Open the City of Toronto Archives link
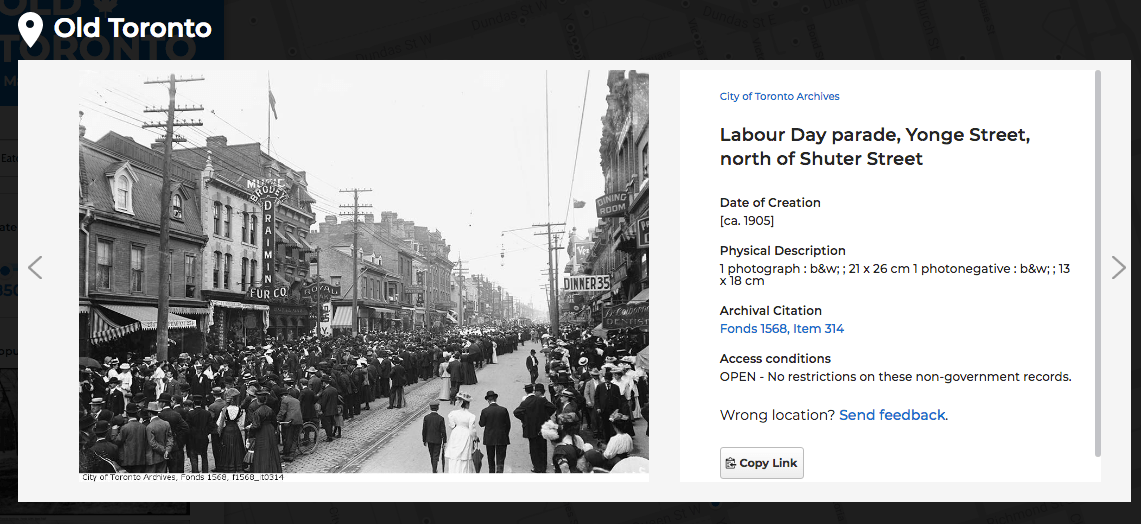 click(779, 97)
